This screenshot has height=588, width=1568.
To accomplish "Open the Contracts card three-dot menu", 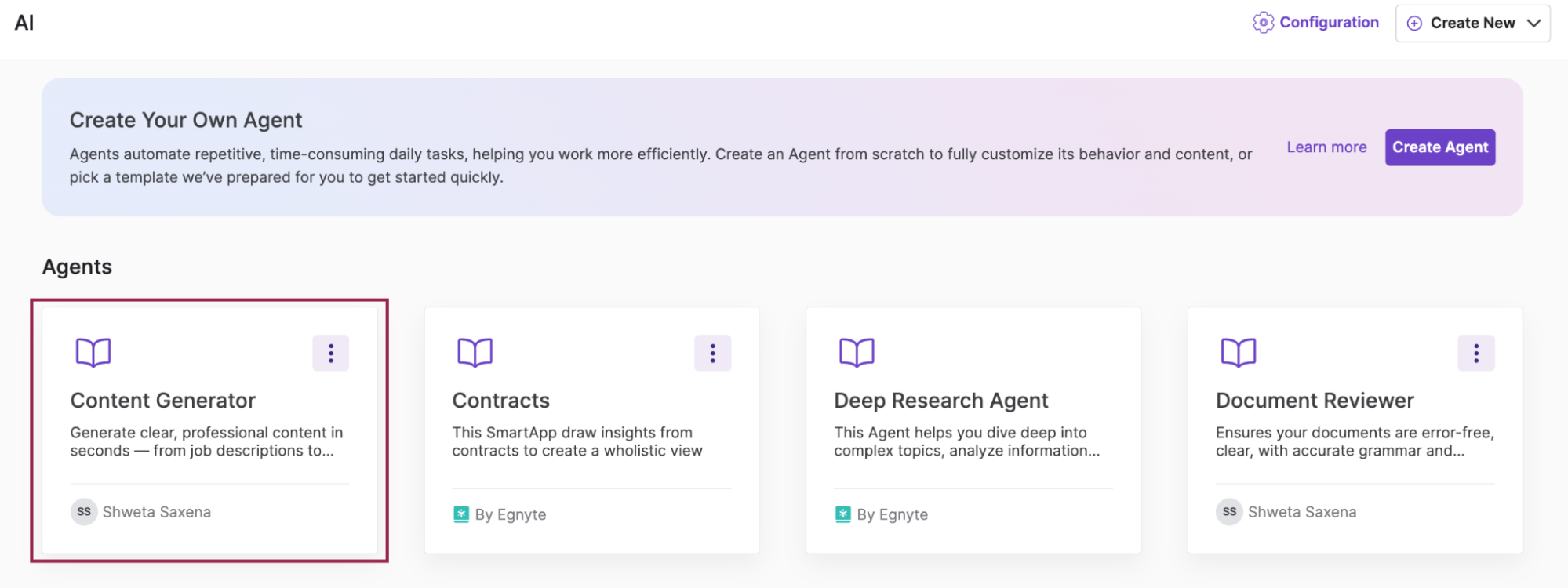I will [x=712, y=353].
